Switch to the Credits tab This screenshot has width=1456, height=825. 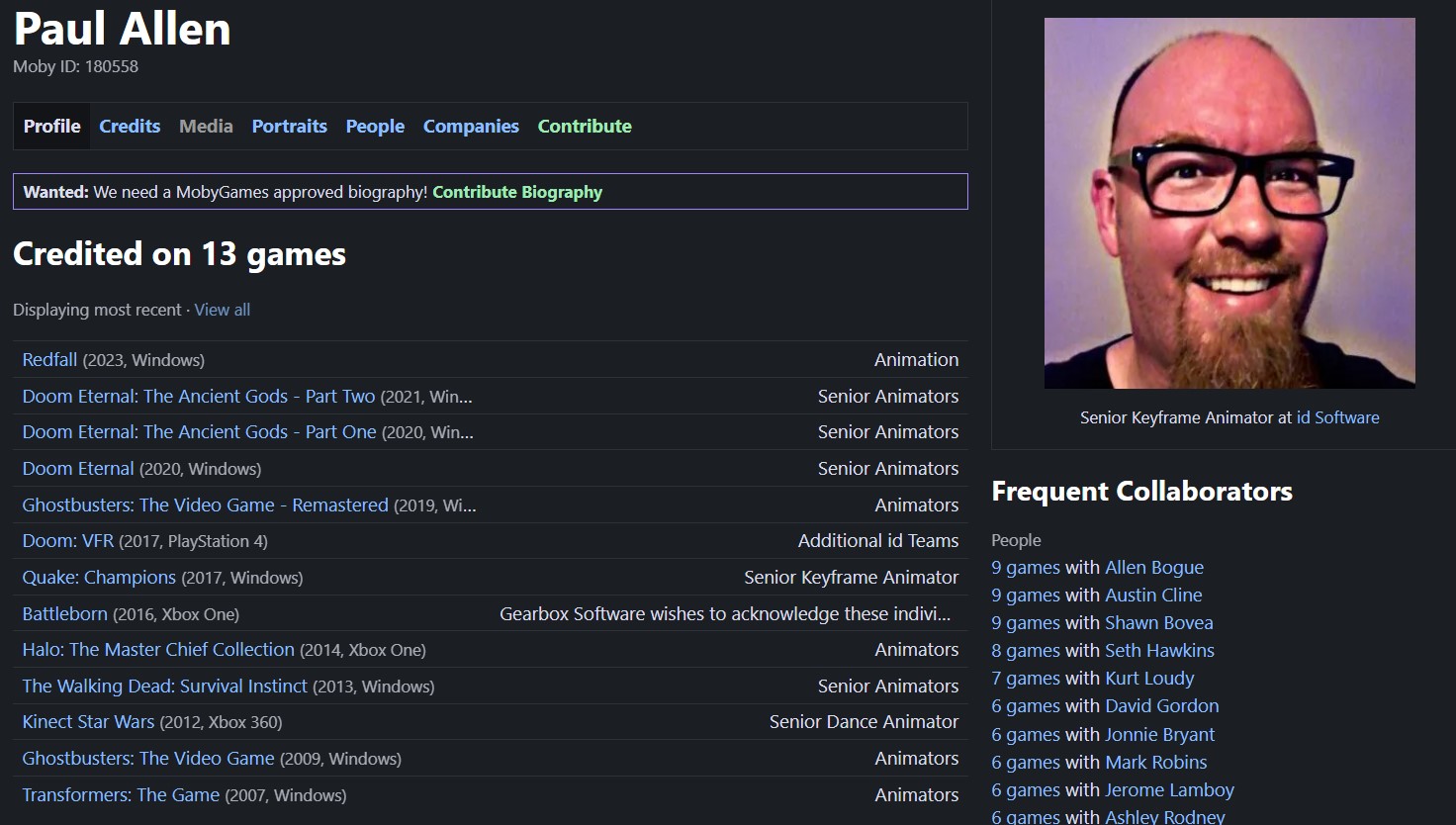tap(130, 126)
